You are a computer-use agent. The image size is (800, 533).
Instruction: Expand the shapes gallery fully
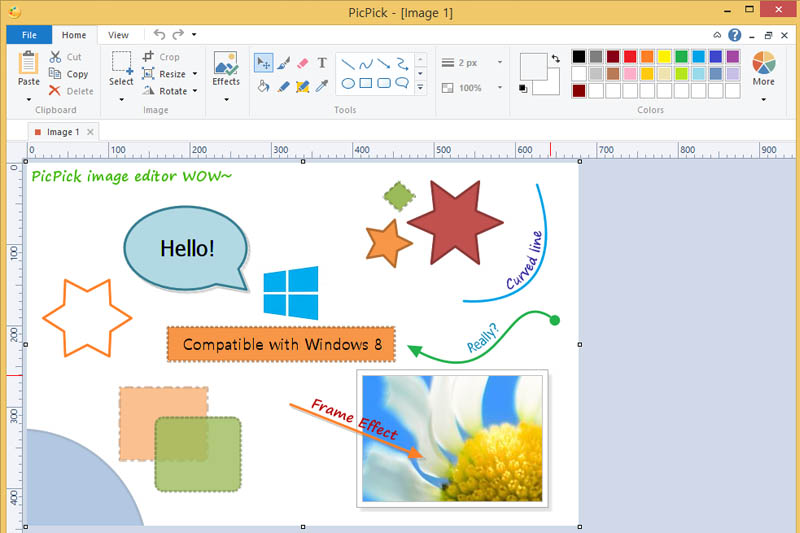click(x=420, y=88)
